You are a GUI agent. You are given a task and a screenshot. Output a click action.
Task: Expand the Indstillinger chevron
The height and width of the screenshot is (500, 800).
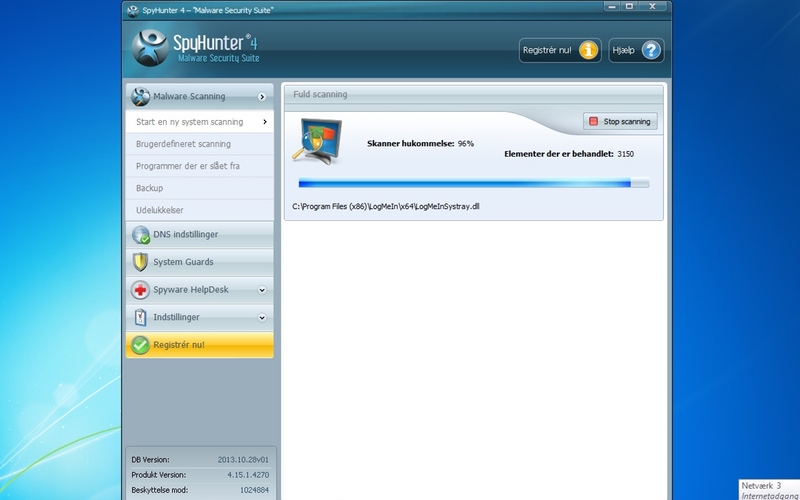[x=262, y=317]
